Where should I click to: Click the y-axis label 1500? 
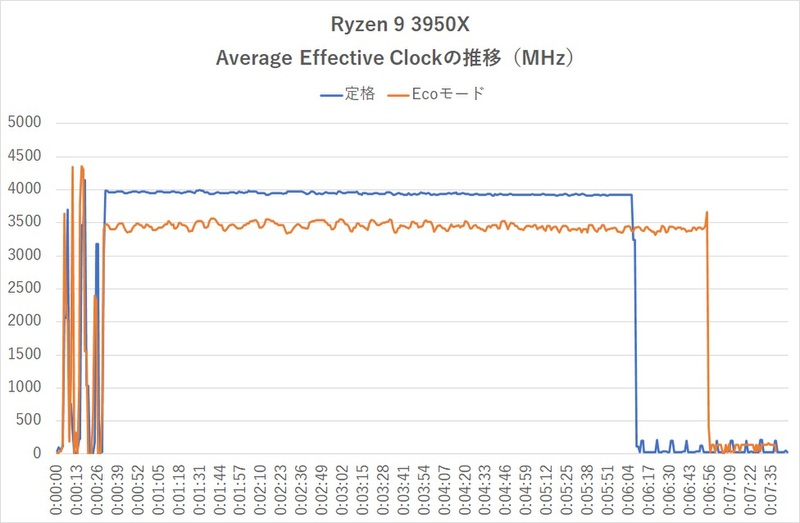tap(24, 354)
